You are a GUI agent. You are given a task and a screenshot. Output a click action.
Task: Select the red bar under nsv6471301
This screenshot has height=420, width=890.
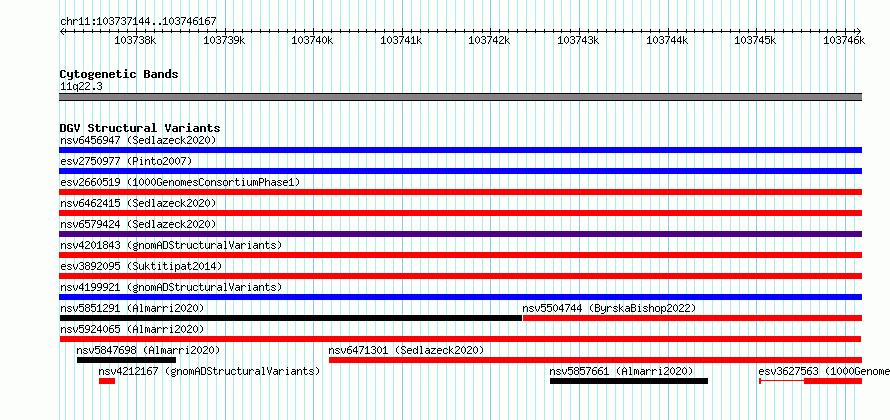coord(595,360)
